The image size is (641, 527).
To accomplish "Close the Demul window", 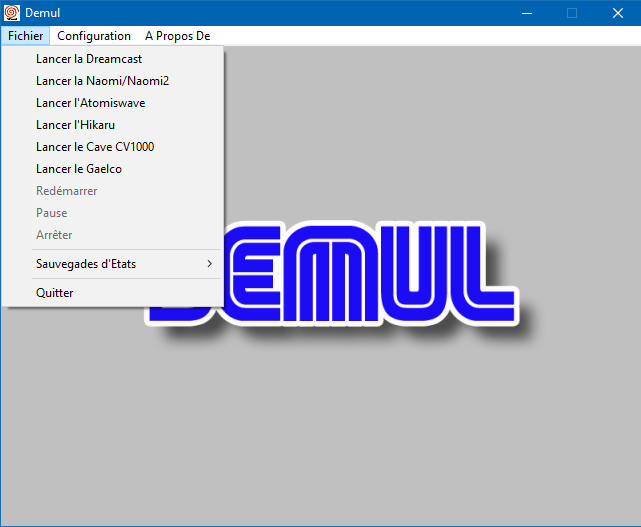I will coord(618,13).
